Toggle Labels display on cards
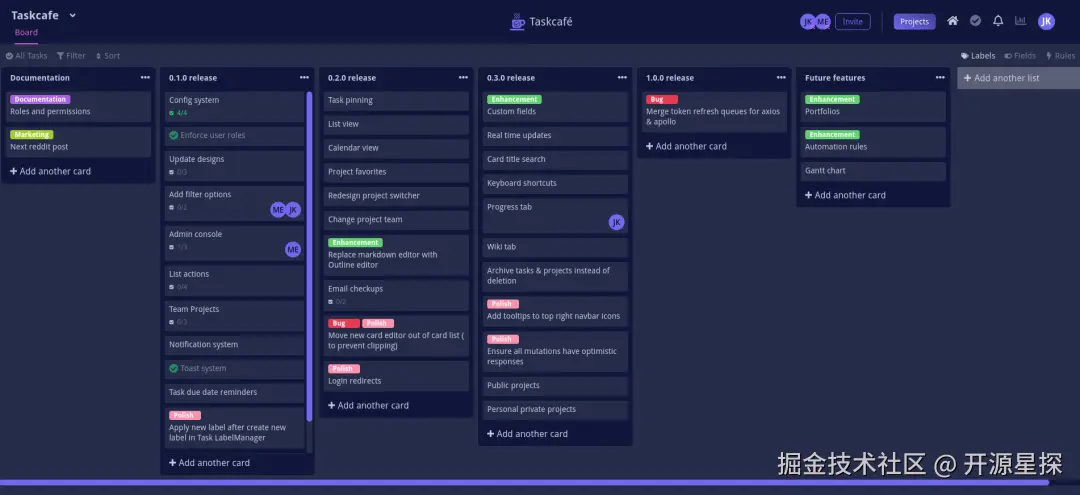The width and height of the screenshot is (1080, 495). (979, 56)
